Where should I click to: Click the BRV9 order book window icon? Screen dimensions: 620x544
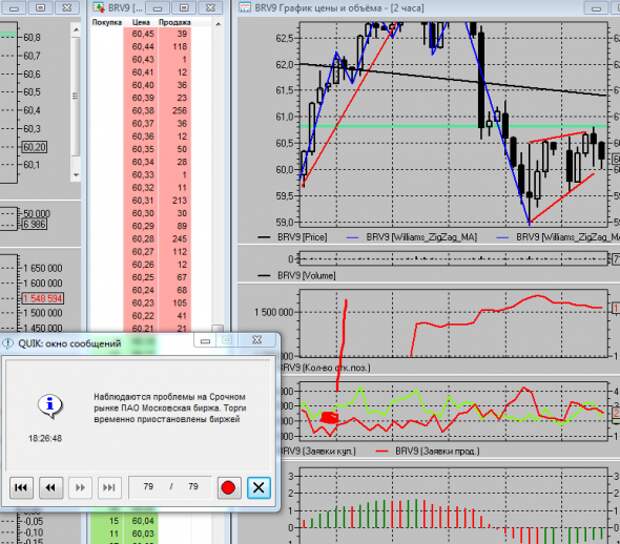click(x=98, y=6)
